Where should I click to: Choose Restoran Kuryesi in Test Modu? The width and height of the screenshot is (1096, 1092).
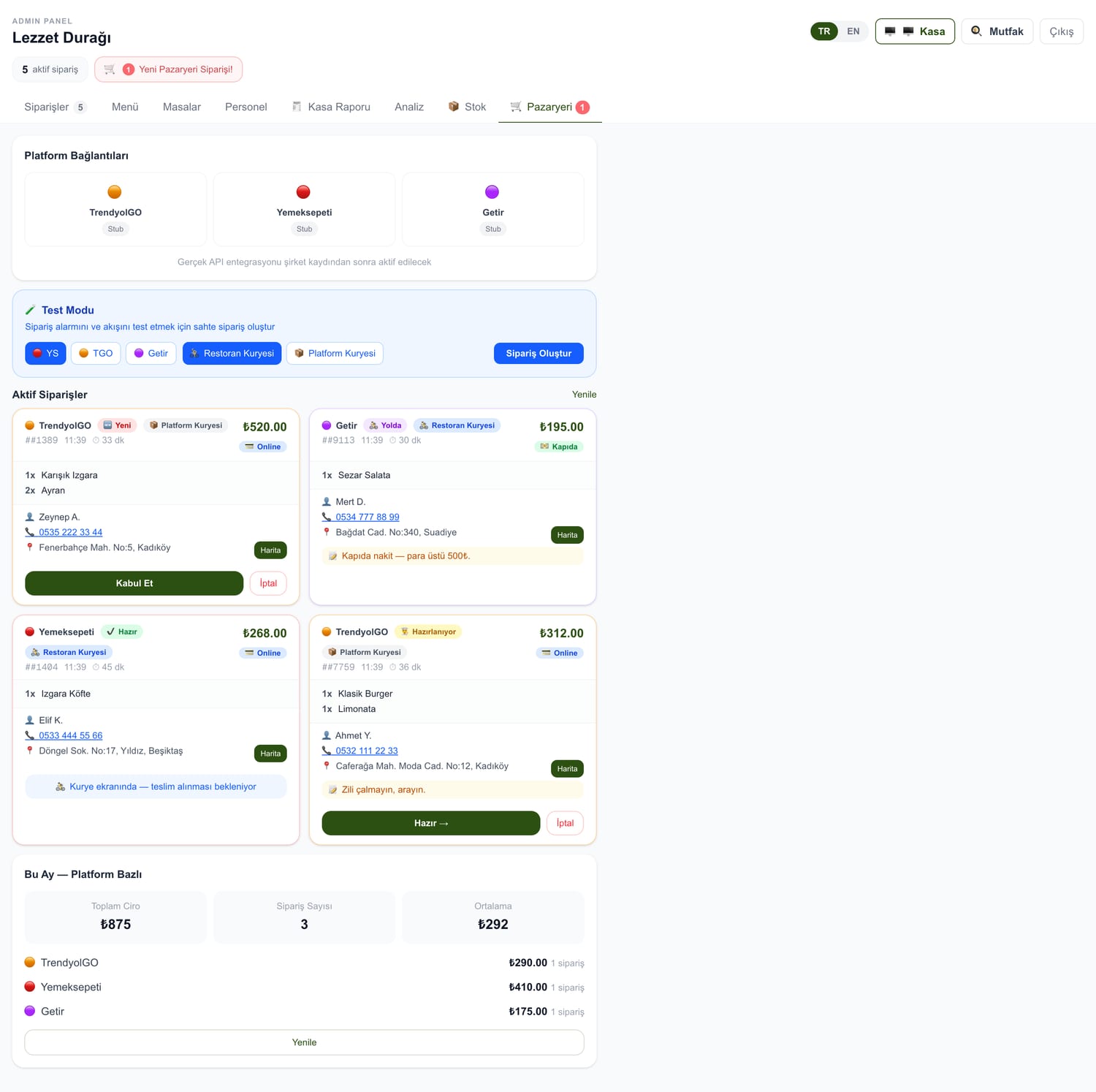[232, 353]
